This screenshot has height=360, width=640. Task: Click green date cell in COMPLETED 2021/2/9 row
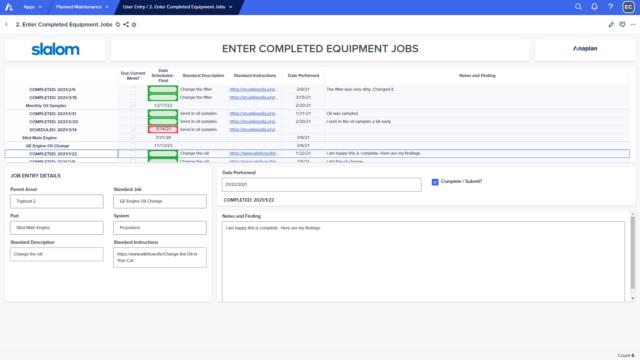coord(163,89)
